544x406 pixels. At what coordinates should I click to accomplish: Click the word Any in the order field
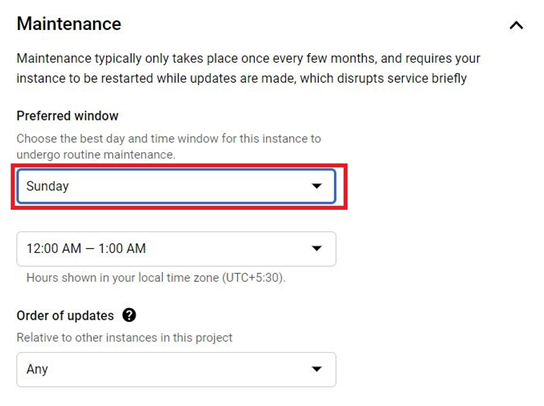pyautogui.click(x=37, y=370)
